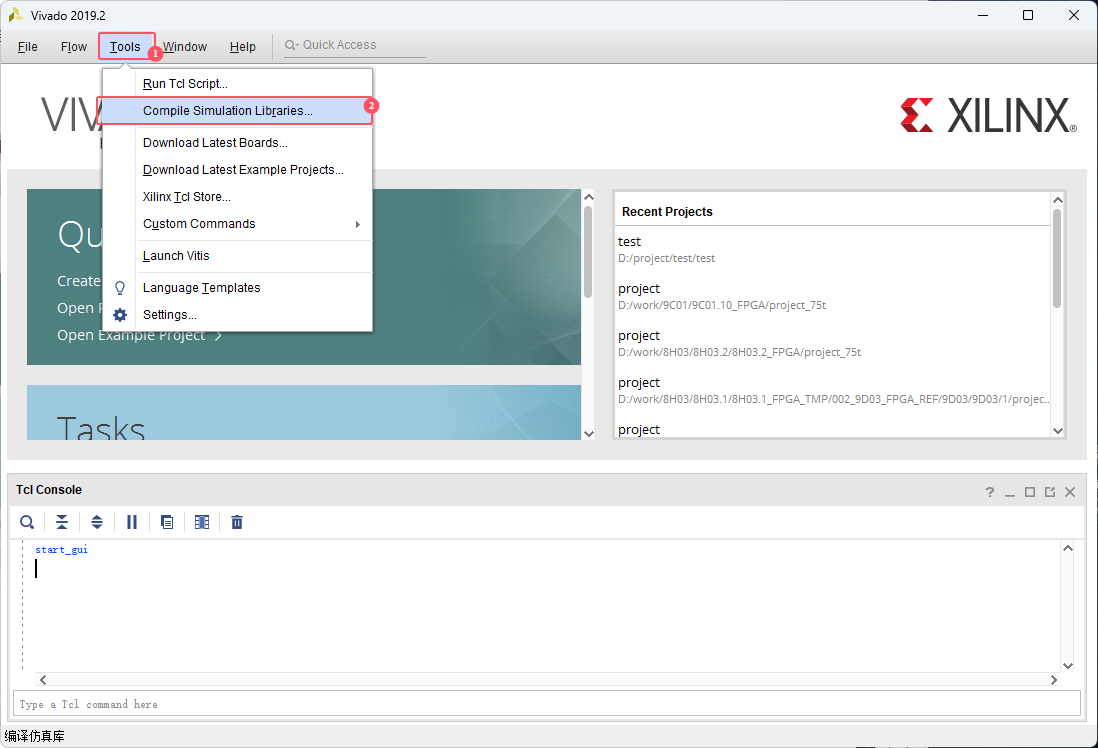Screen dimensions: 1098x748
Task: Click the Quick Access search icon
Action: click(x=291, y=45)
